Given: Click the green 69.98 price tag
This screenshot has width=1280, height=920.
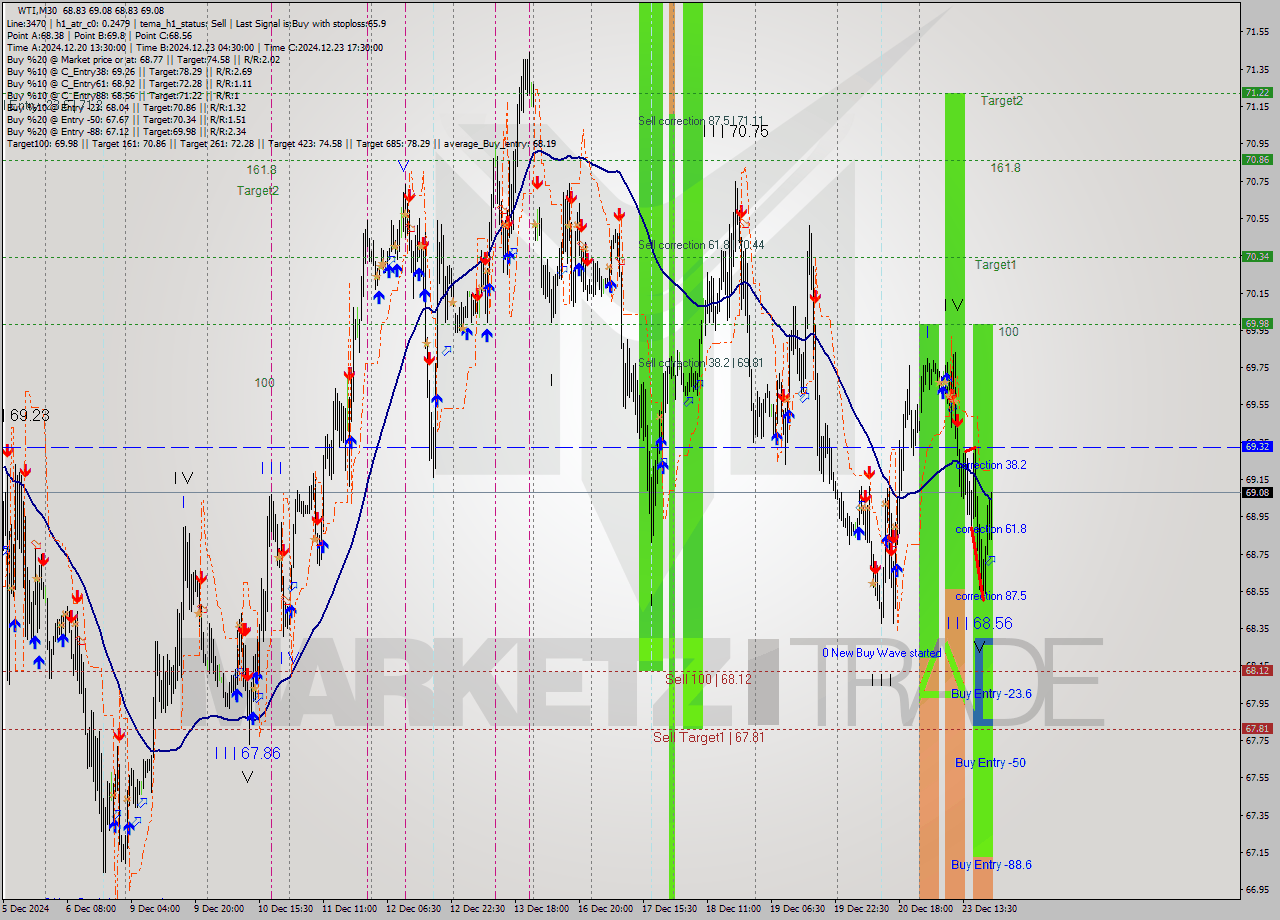Looking at the screenshot, I should point(1257,323).
